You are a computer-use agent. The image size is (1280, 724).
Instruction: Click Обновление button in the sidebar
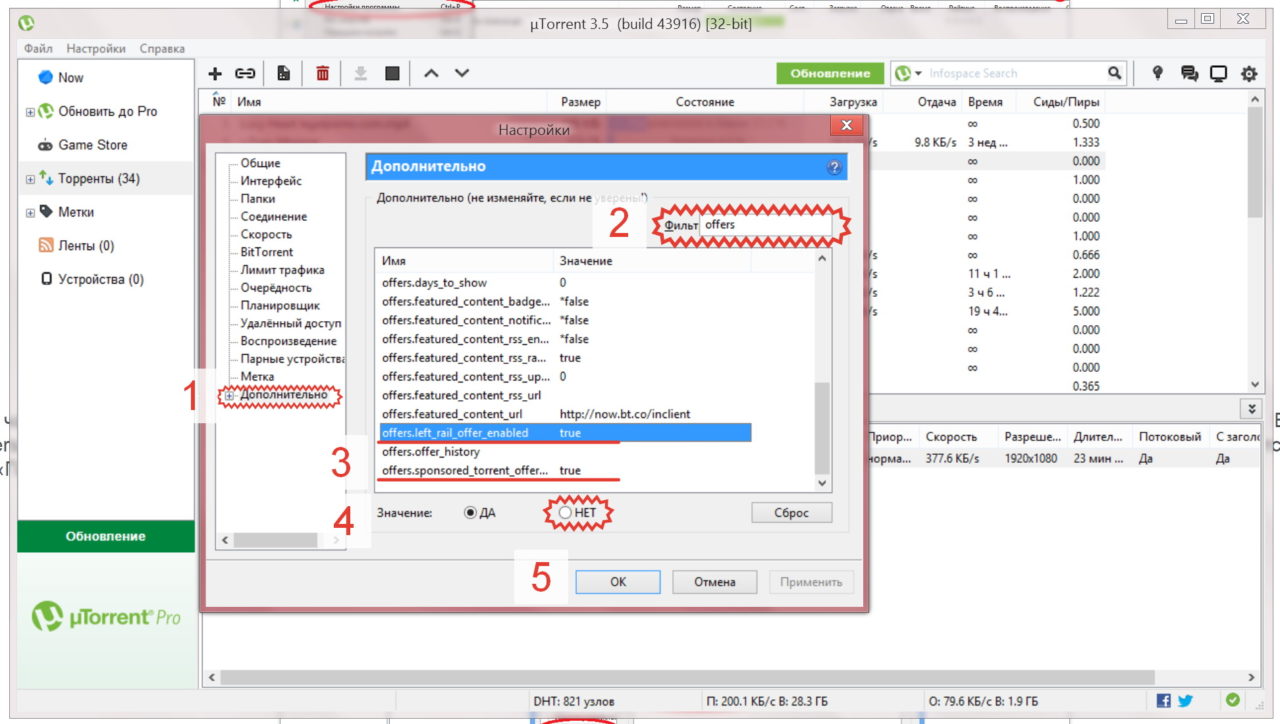tap(106, 536)
